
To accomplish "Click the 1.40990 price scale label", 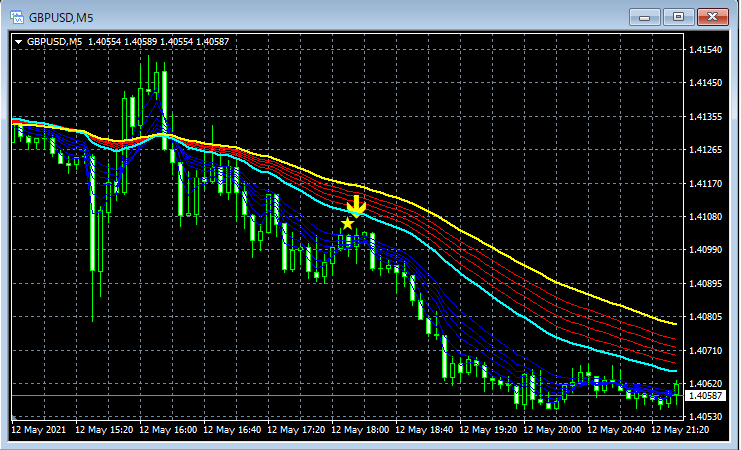I will tap(706, 250).
